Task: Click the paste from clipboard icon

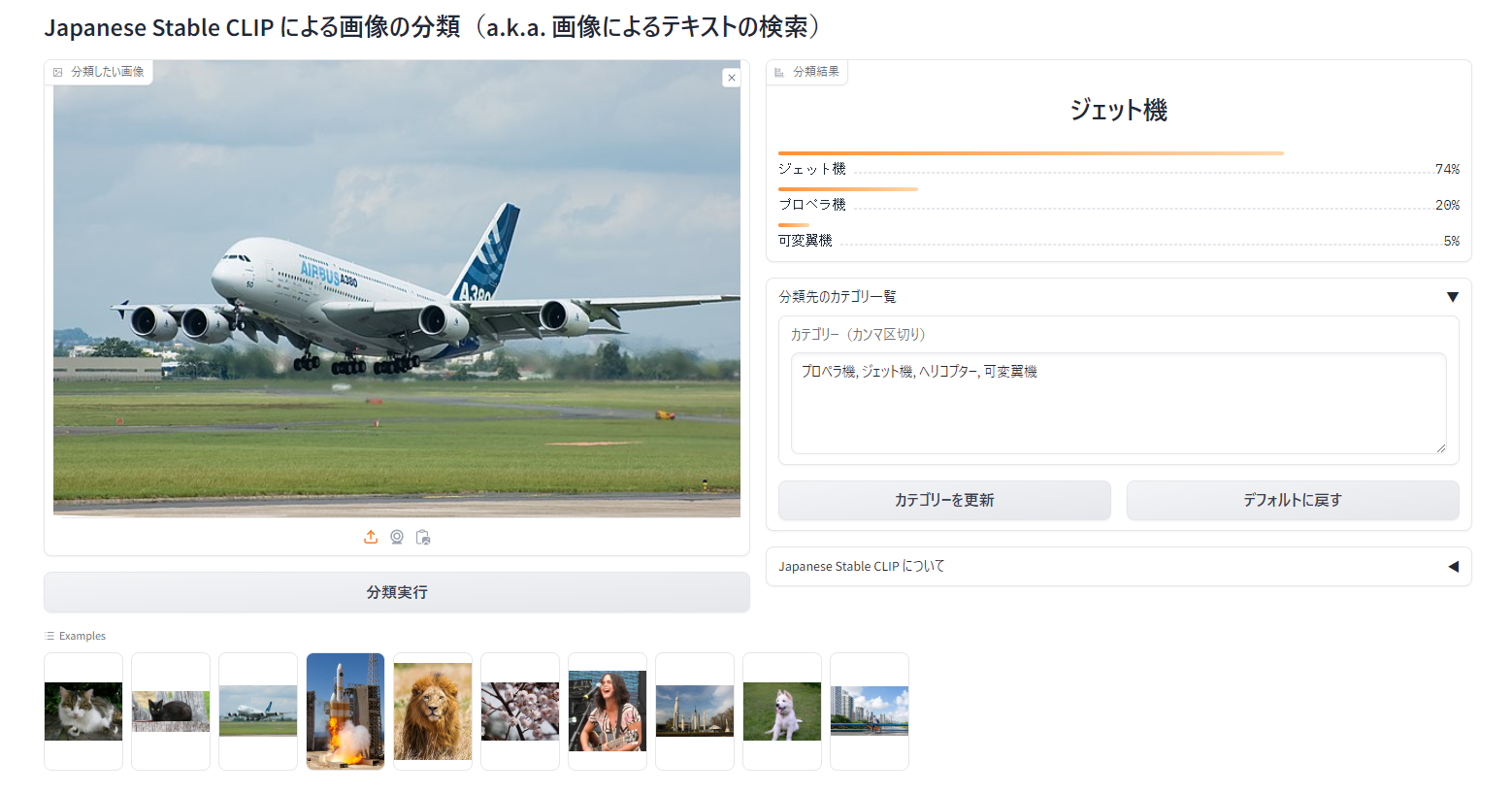Action: pyautogui.click(x=423, y=537)
